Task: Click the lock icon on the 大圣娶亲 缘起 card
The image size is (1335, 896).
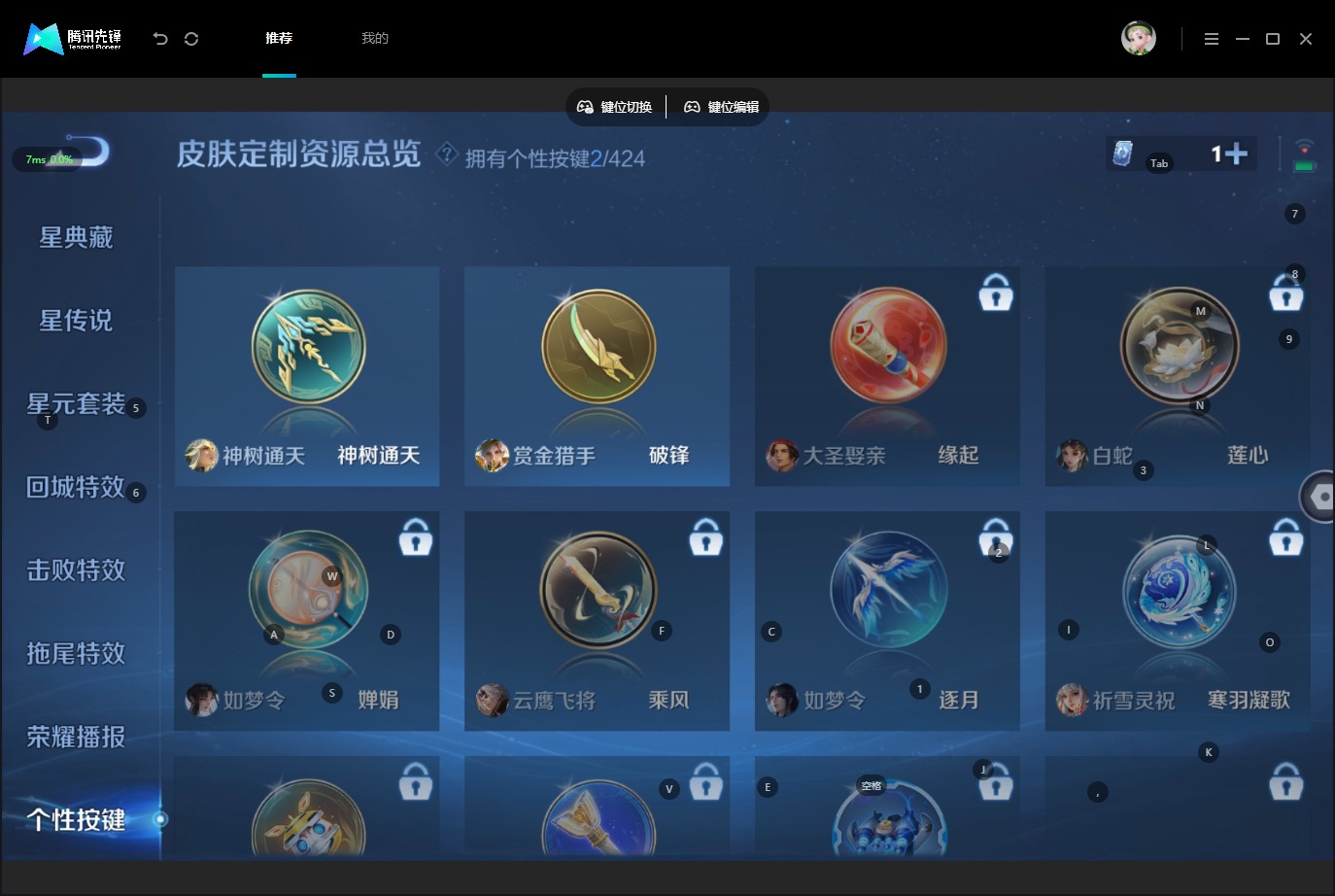Action: coord(996,292)
